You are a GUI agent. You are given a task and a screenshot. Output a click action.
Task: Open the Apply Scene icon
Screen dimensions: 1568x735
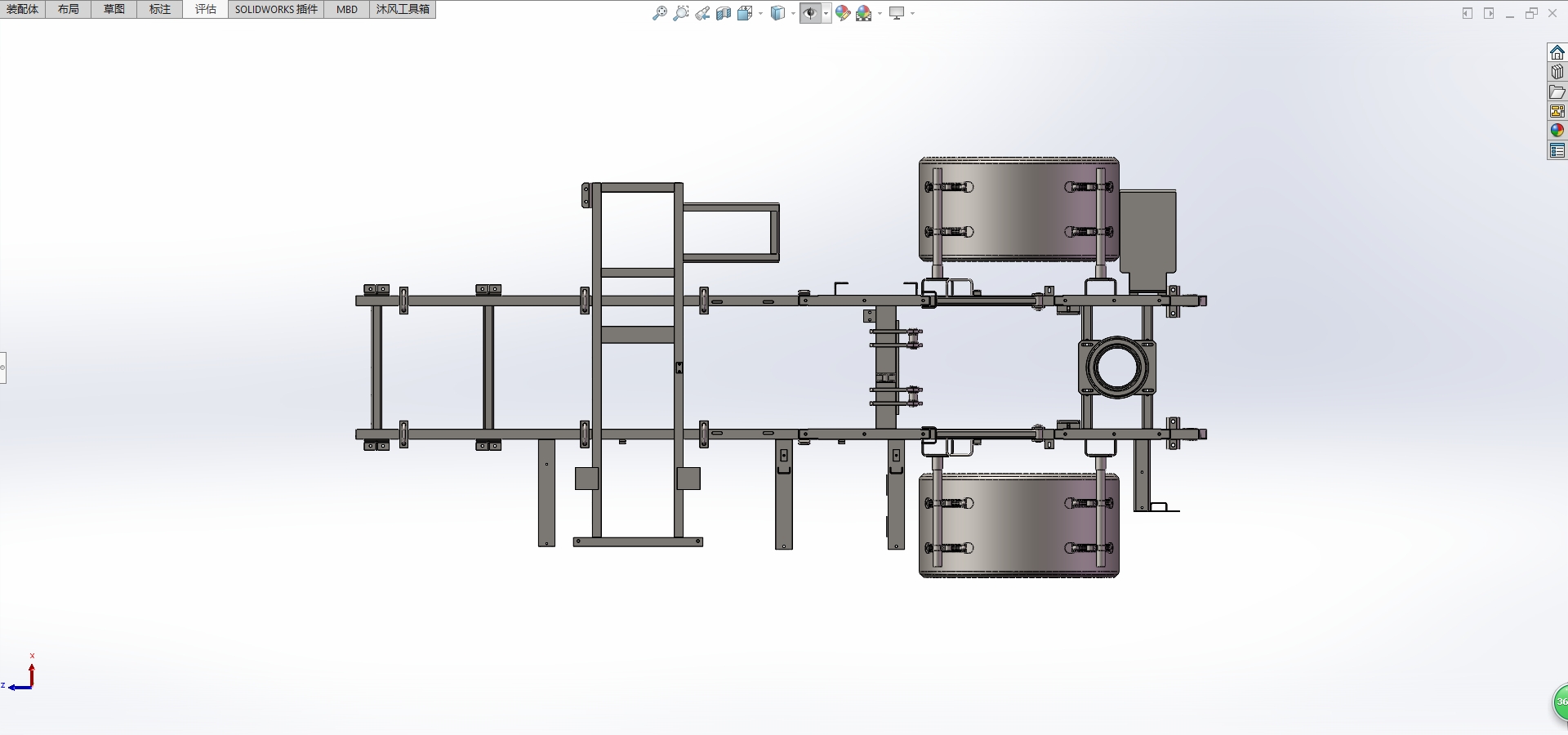(x=864, y=13)
